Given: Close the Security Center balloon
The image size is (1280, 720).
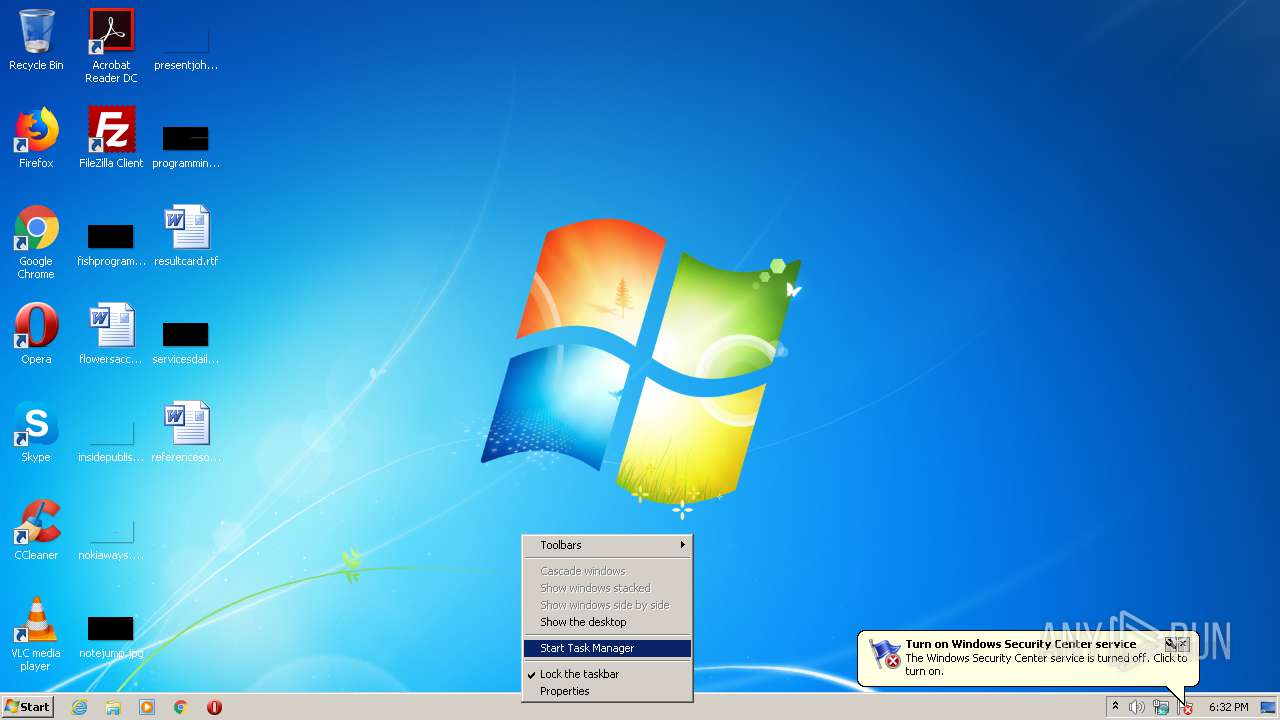Looking at the screenshot, I should tap(1184, 644).
